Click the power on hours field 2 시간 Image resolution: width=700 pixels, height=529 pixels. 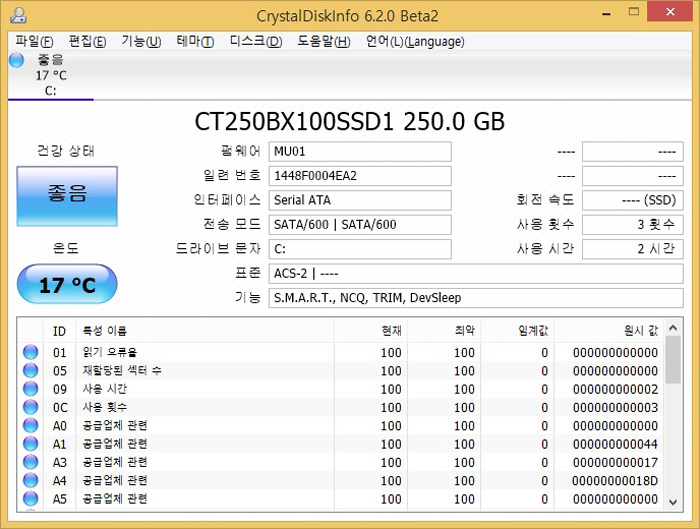[x=633, y=249]
